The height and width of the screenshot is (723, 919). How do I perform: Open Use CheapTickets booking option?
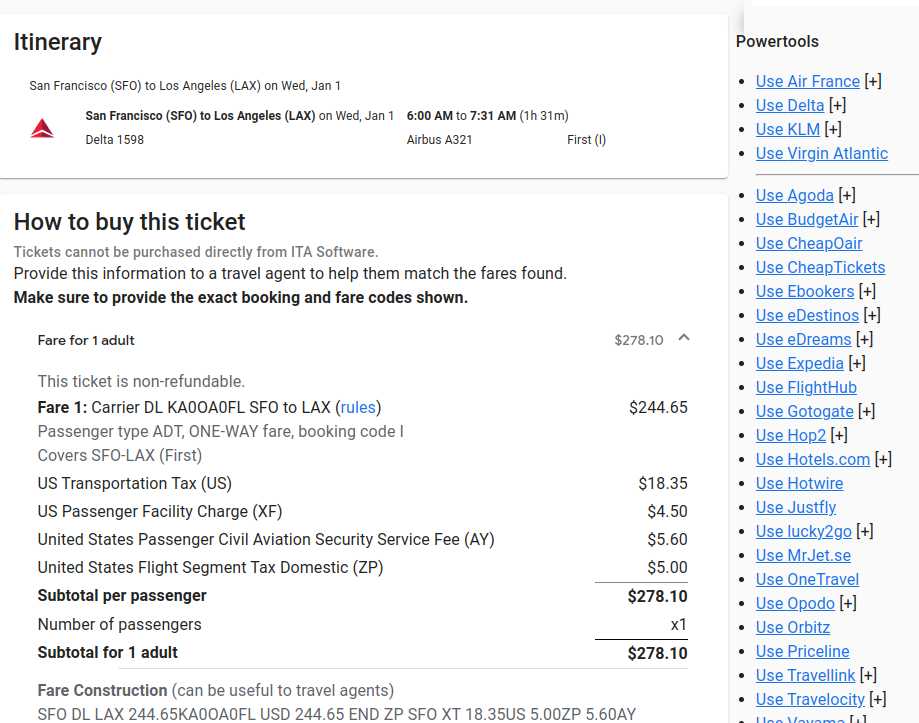(x=820, y=267)
